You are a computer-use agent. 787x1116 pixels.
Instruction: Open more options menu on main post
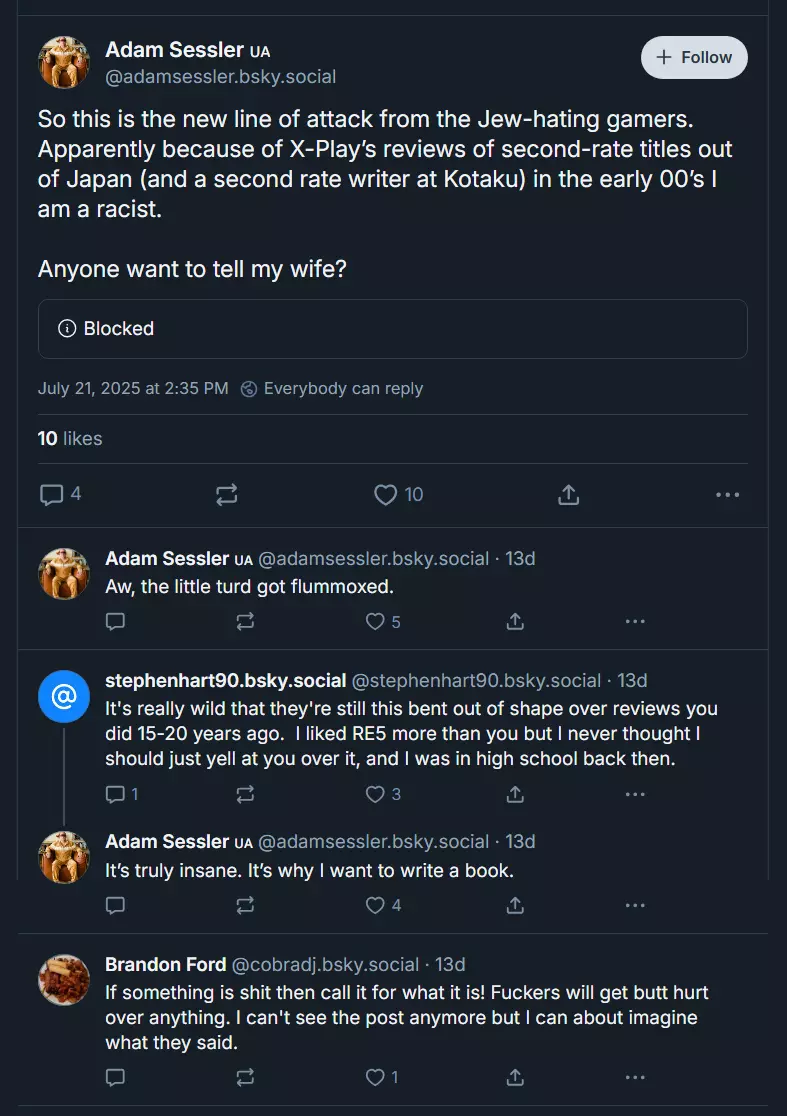click(x=727, y=494)
